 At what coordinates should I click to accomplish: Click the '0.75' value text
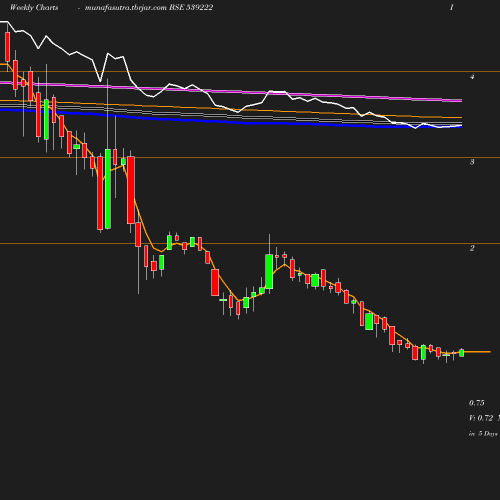477,403
